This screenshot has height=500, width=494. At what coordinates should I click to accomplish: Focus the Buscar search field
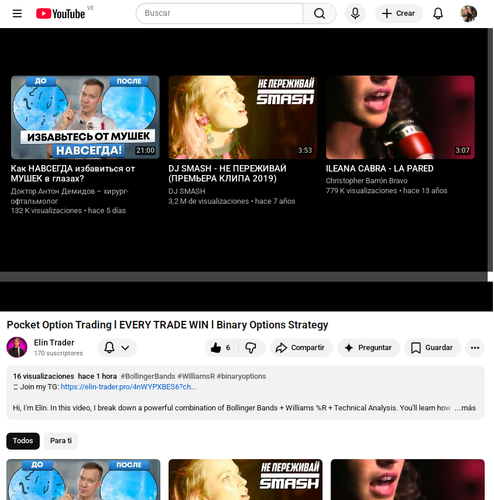click(x=220, y=13)
